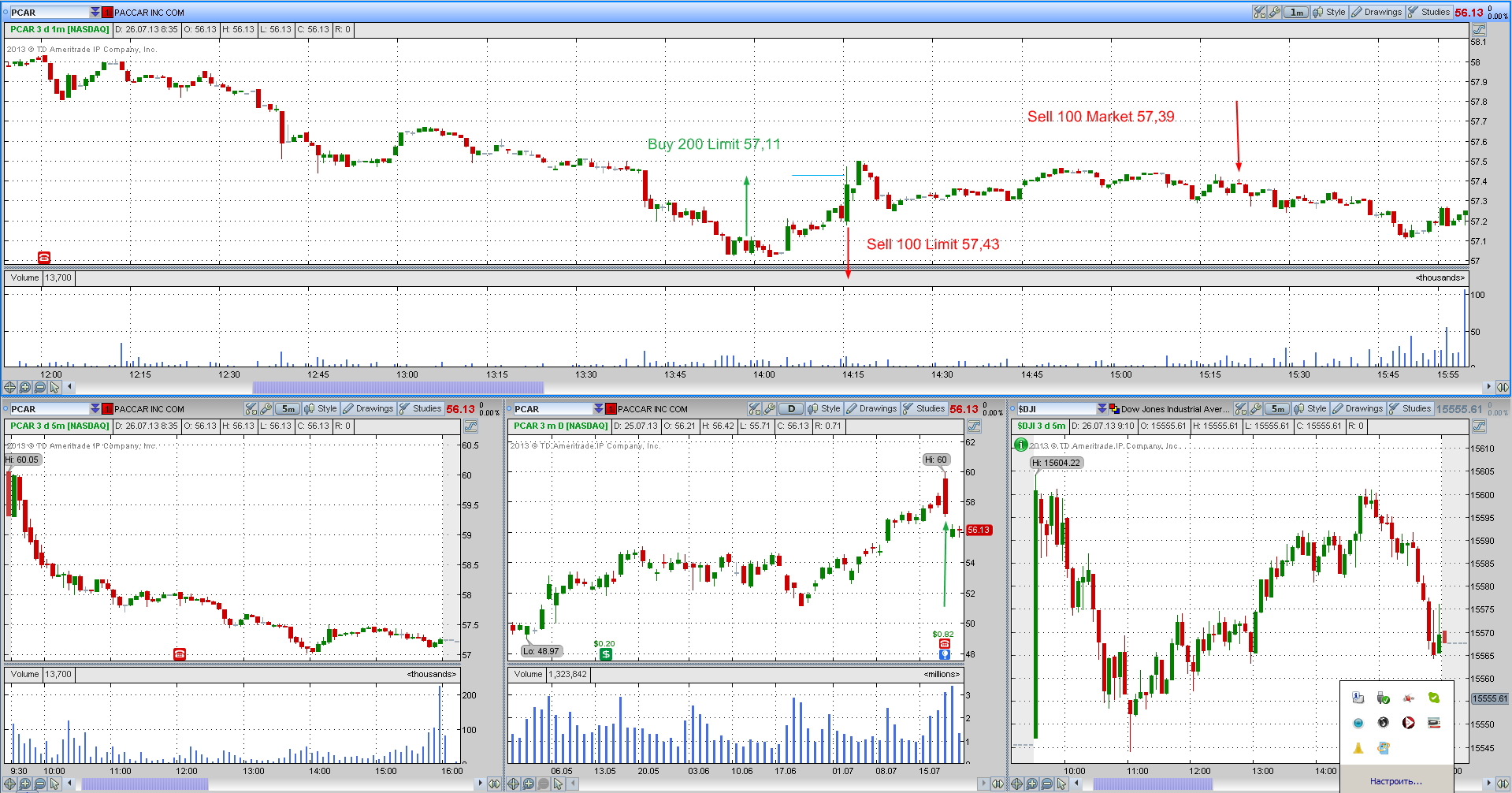
Task: Click safely remove hardware tray icon
Action: click(x=1384, y=698)
